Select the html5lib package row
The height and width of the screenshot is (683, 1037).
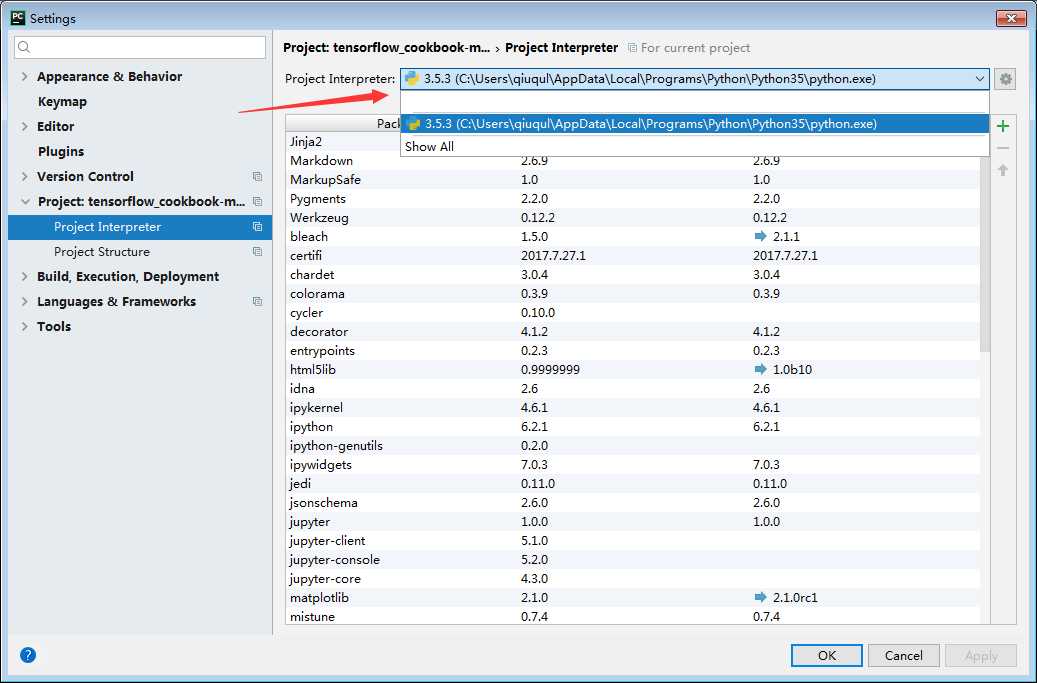tap(633, 370)
